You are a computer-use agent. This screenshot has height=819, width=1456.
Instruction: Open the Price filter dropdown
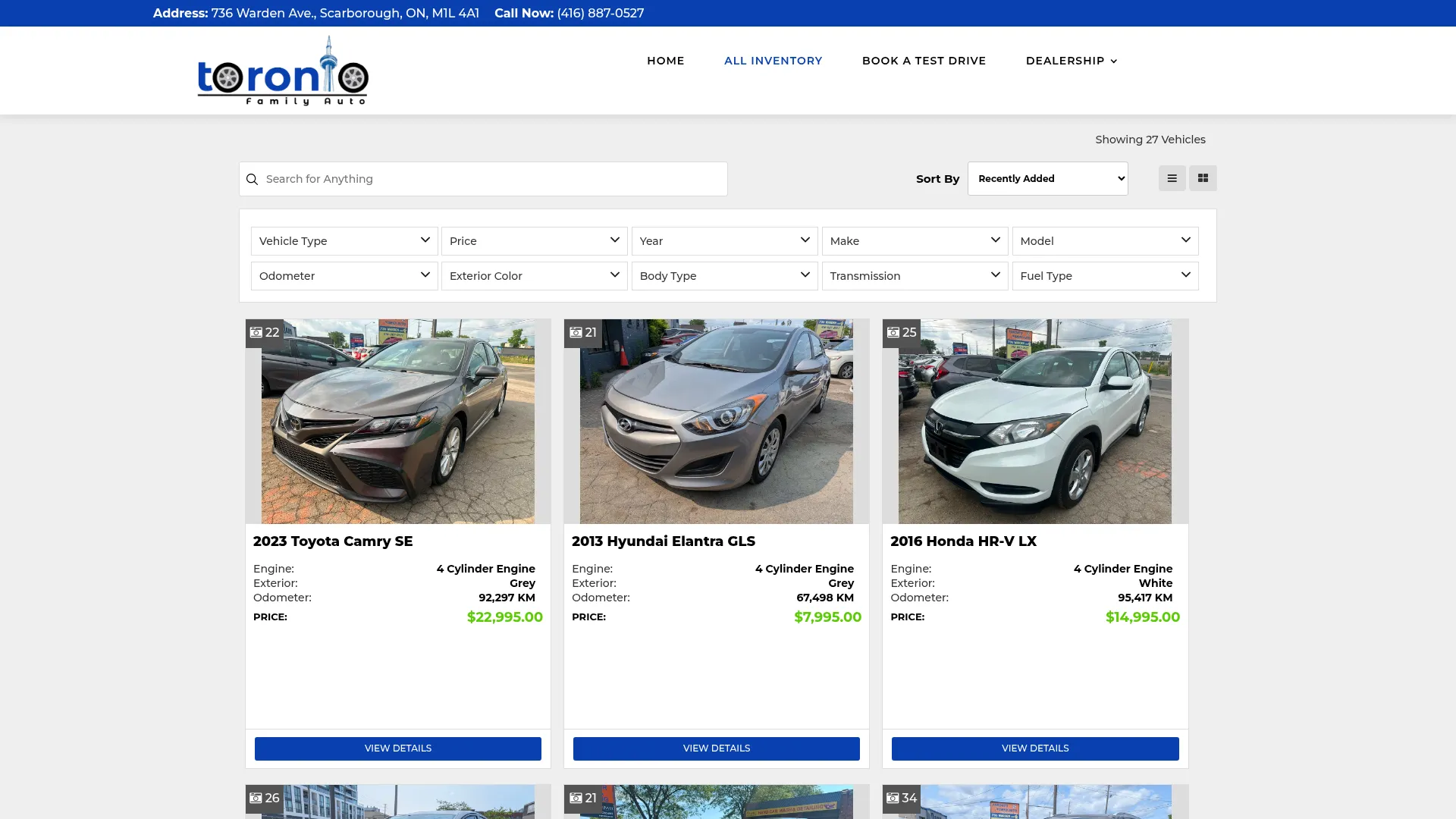pos(535,241)
